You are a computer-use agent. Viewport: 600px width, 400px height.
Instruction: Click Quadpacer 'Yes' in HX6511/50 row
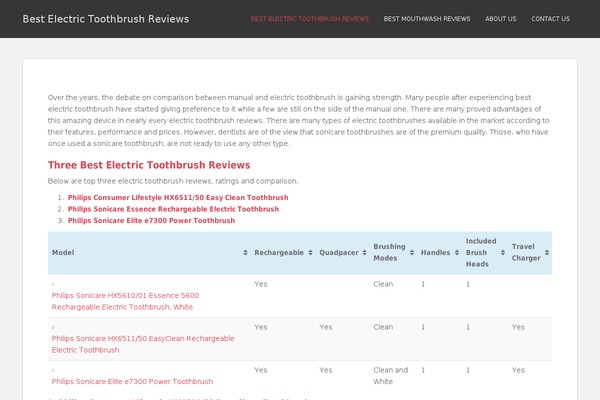click(326, 327)
